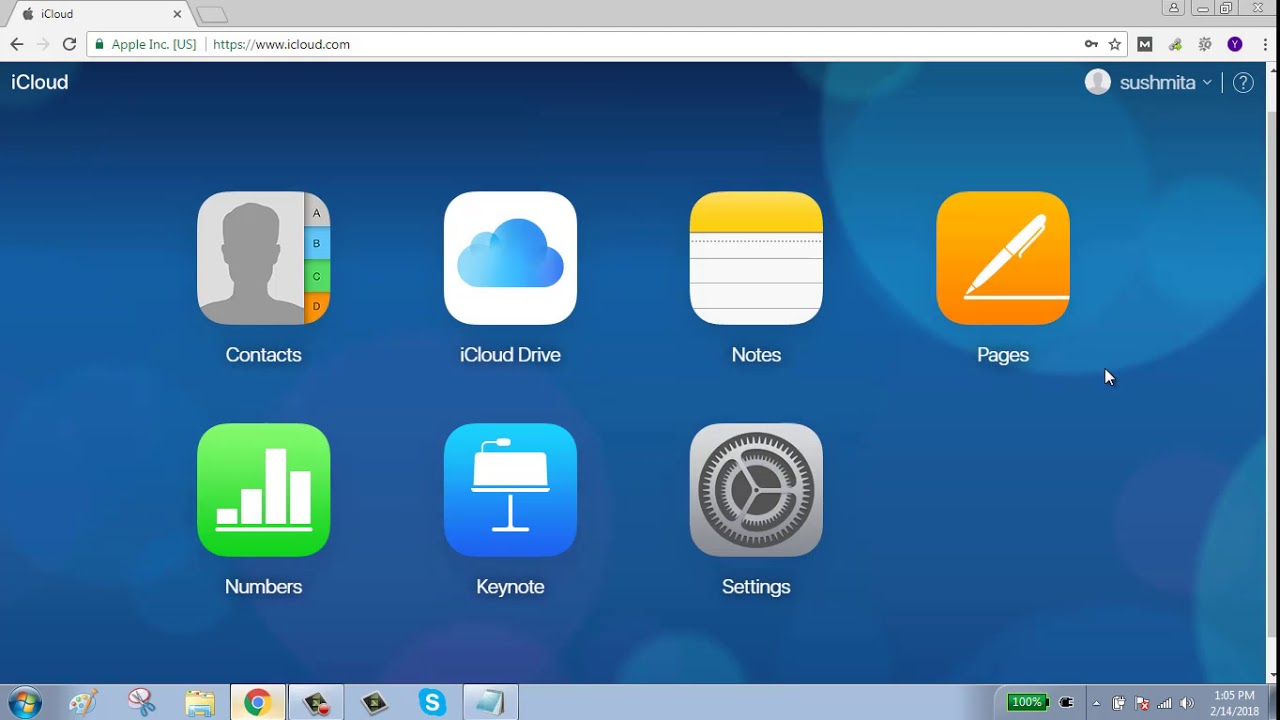Click the 100% battery indicator
Screen dimensions: 1280x720
1027,702
